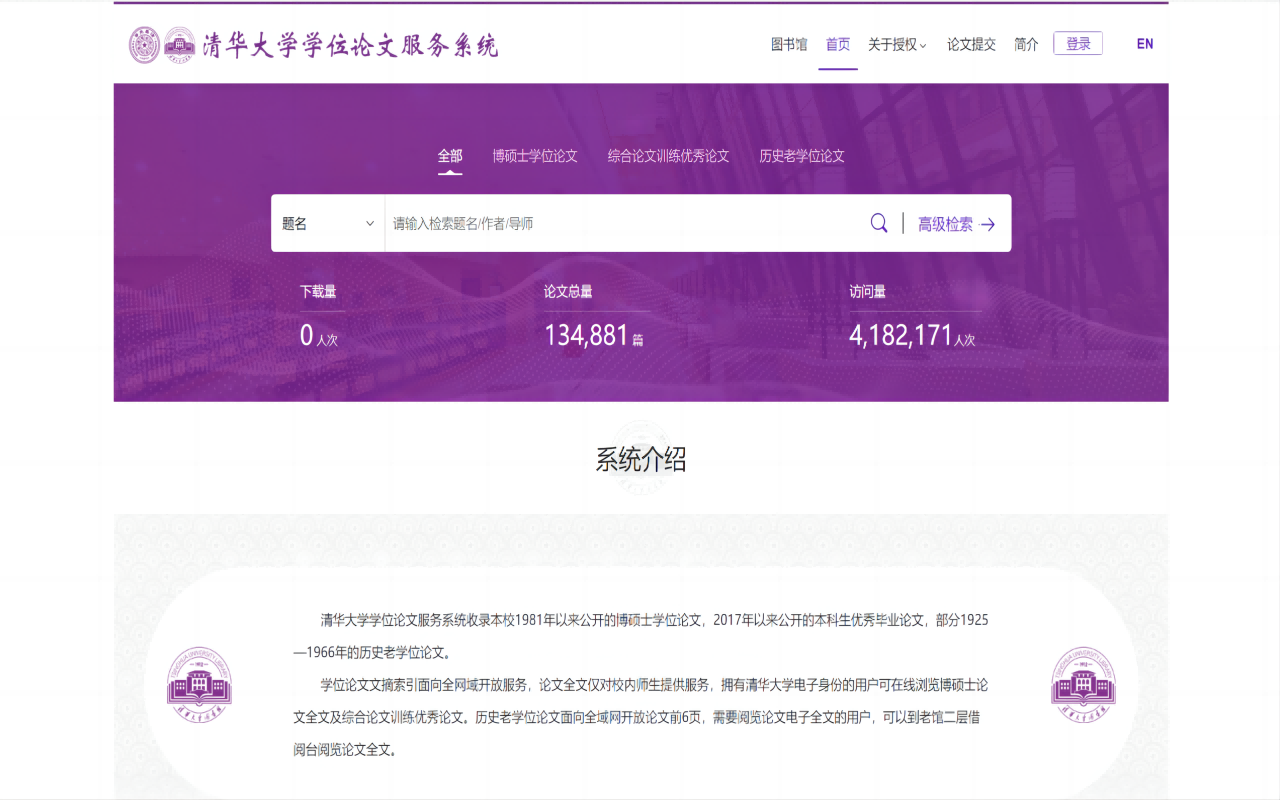Select the 历史老学位论文 tab

tap(802, 156)
